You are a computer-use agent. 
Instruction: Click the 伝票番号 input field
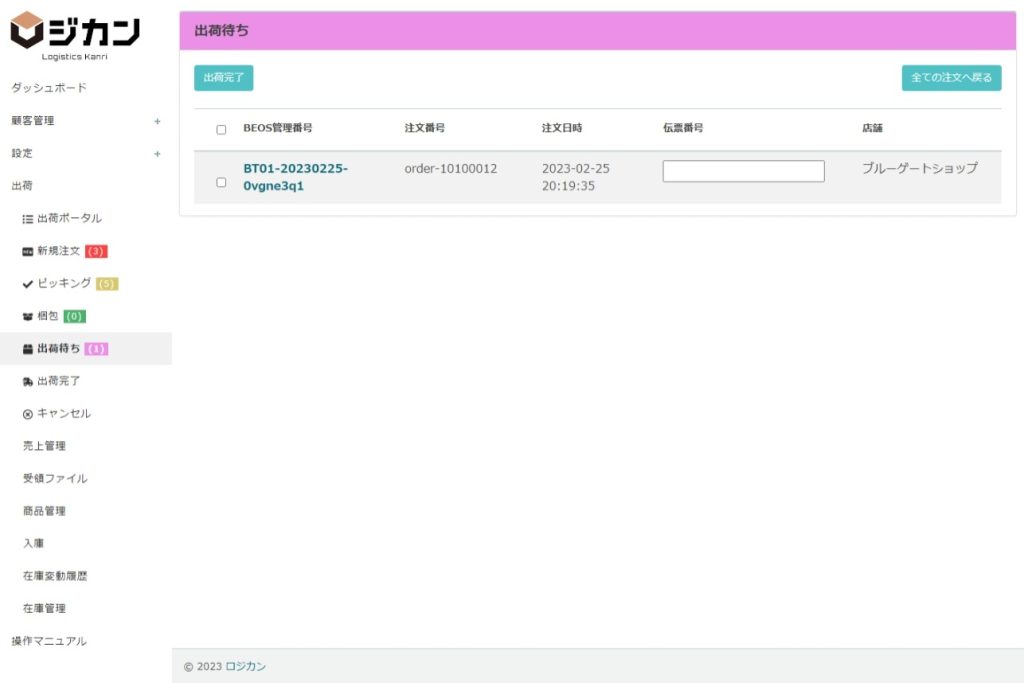(743, 171)
